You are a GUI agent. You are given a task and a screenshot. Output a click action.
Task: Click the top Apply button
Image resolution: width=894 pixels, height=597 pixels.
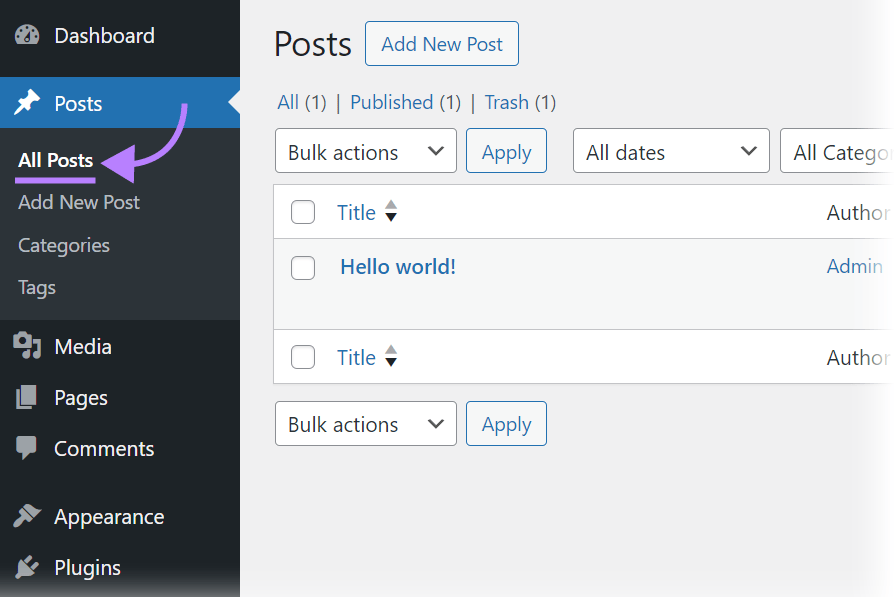click(x=506, y=151)
